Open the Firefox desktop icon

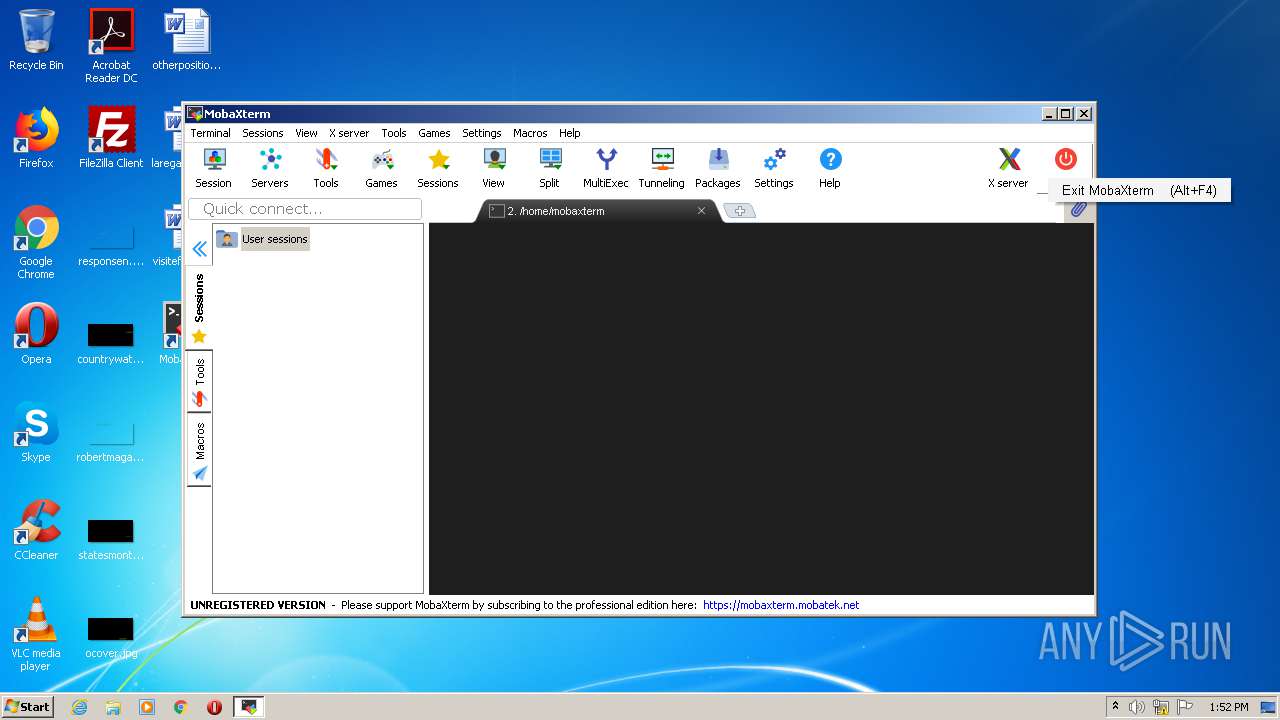coord(36,138)
